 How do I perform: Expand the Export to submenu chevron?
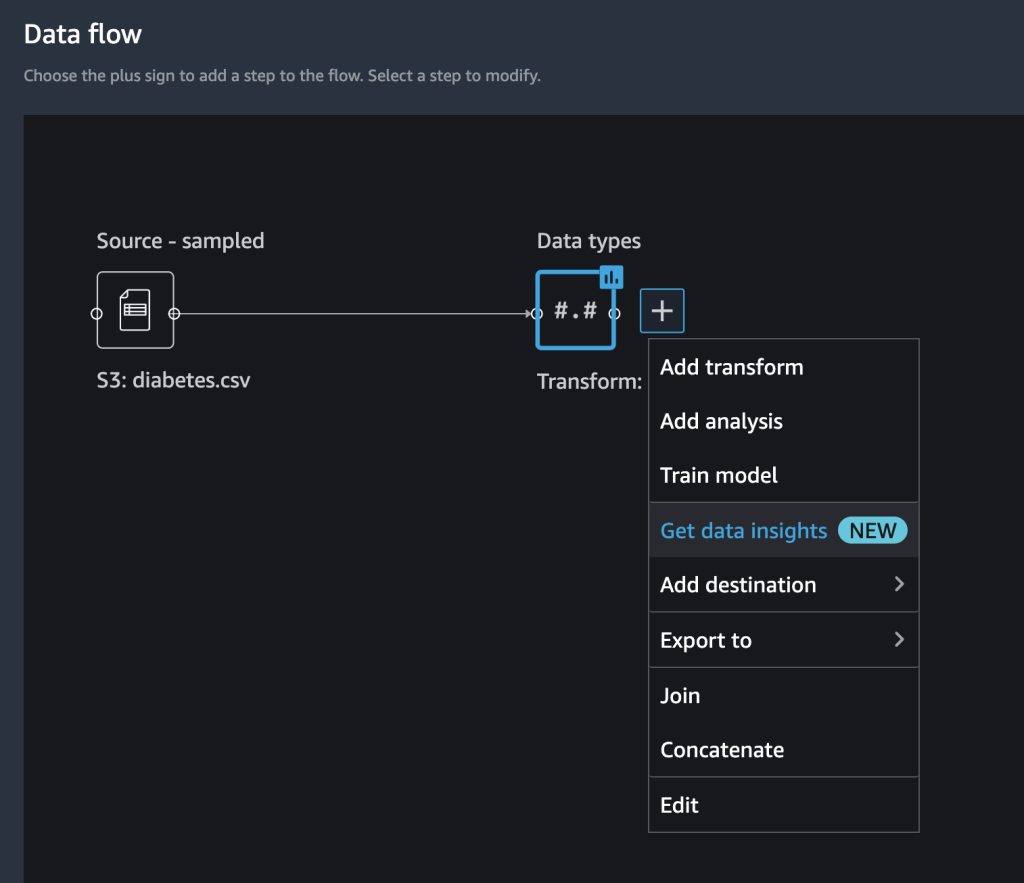[899, 639]
